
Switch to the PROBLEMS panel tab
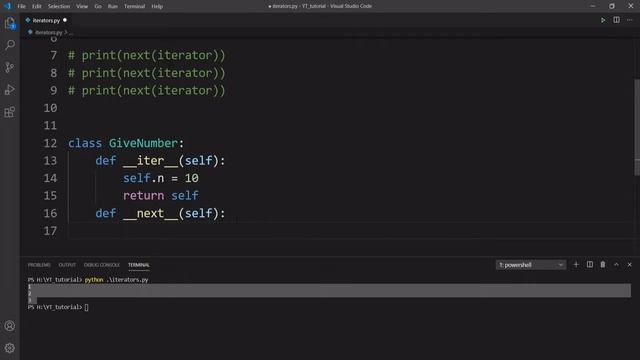[39, 265]
